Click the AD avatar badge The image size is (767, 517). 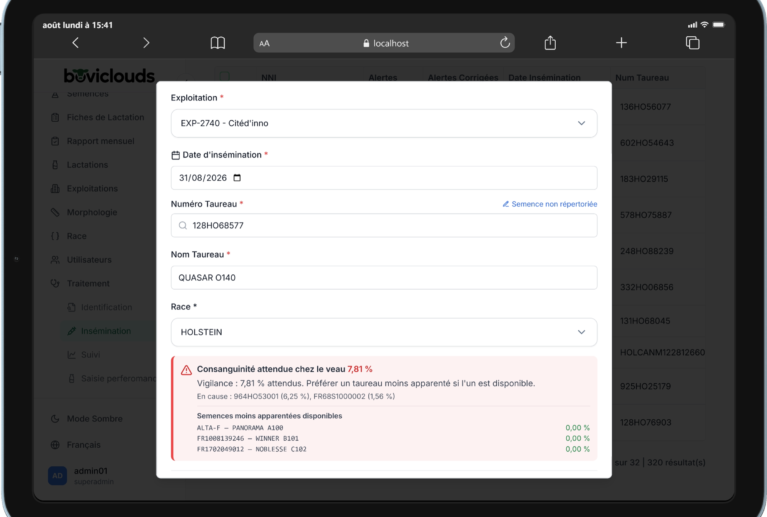57,475
